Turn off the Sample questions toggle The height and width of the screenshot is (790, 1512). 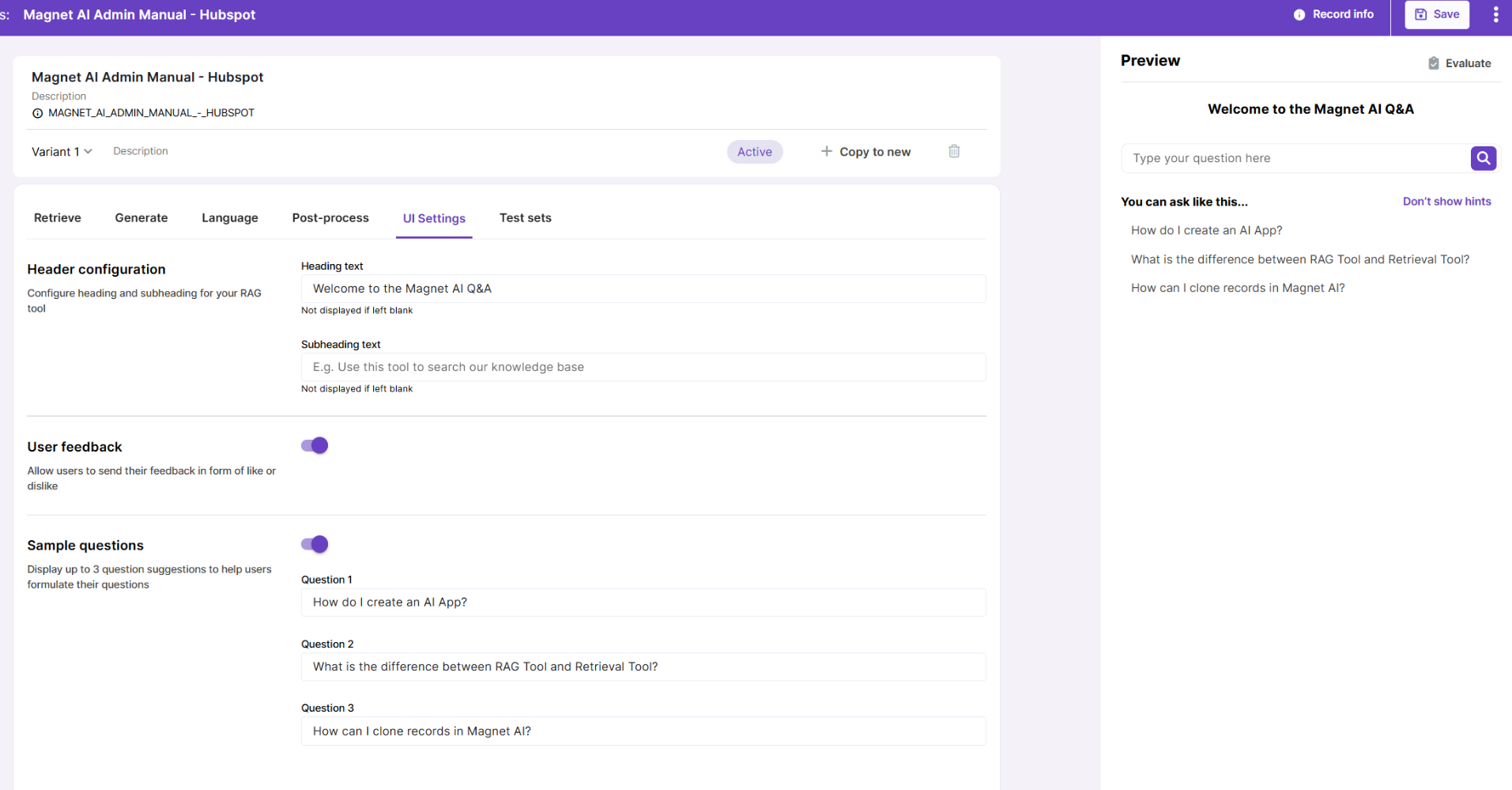pyautogui.click(x=315, y=544)
